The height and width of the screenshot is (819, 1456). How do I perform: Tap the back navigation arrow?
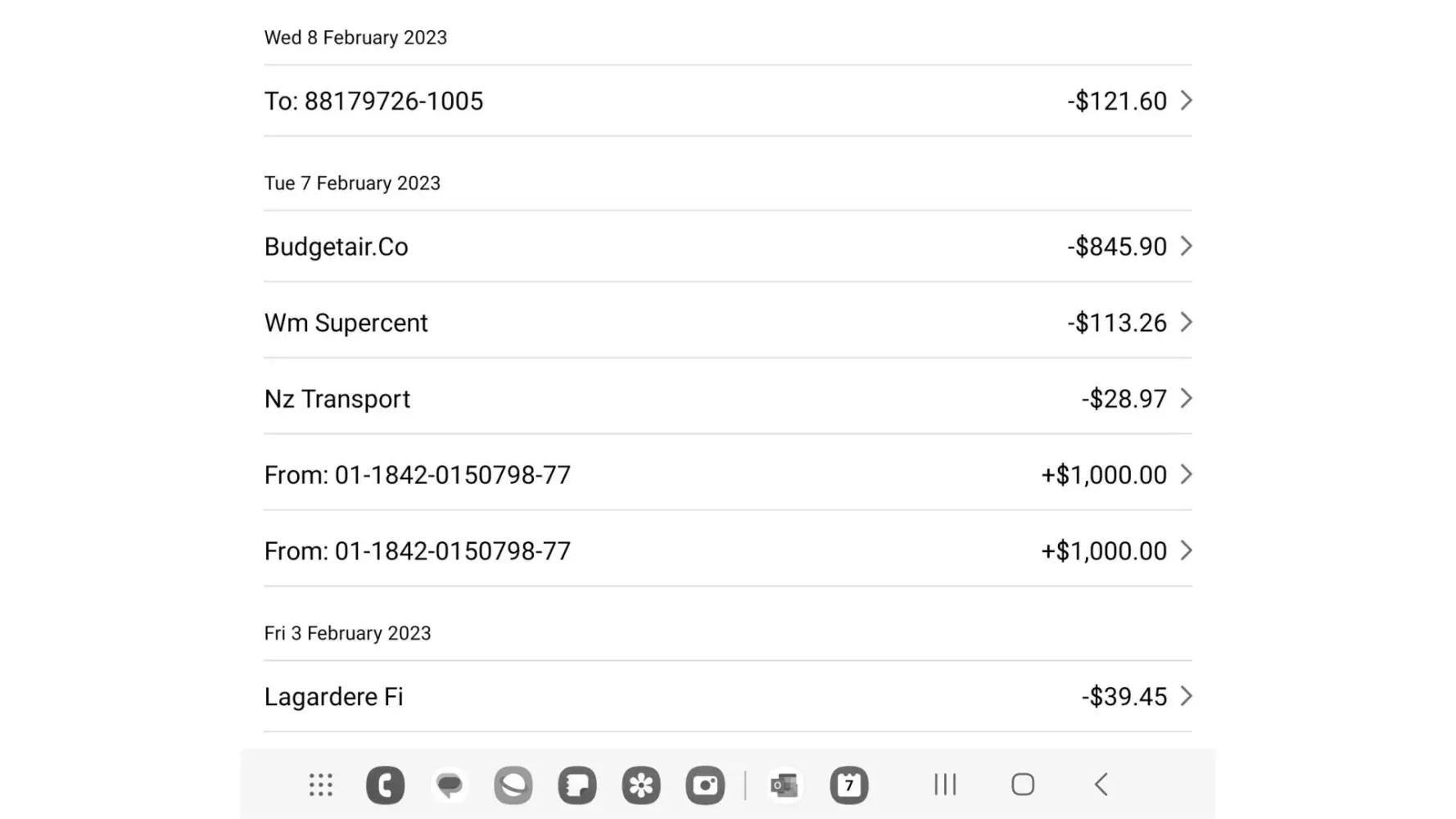coord(1101,785)
